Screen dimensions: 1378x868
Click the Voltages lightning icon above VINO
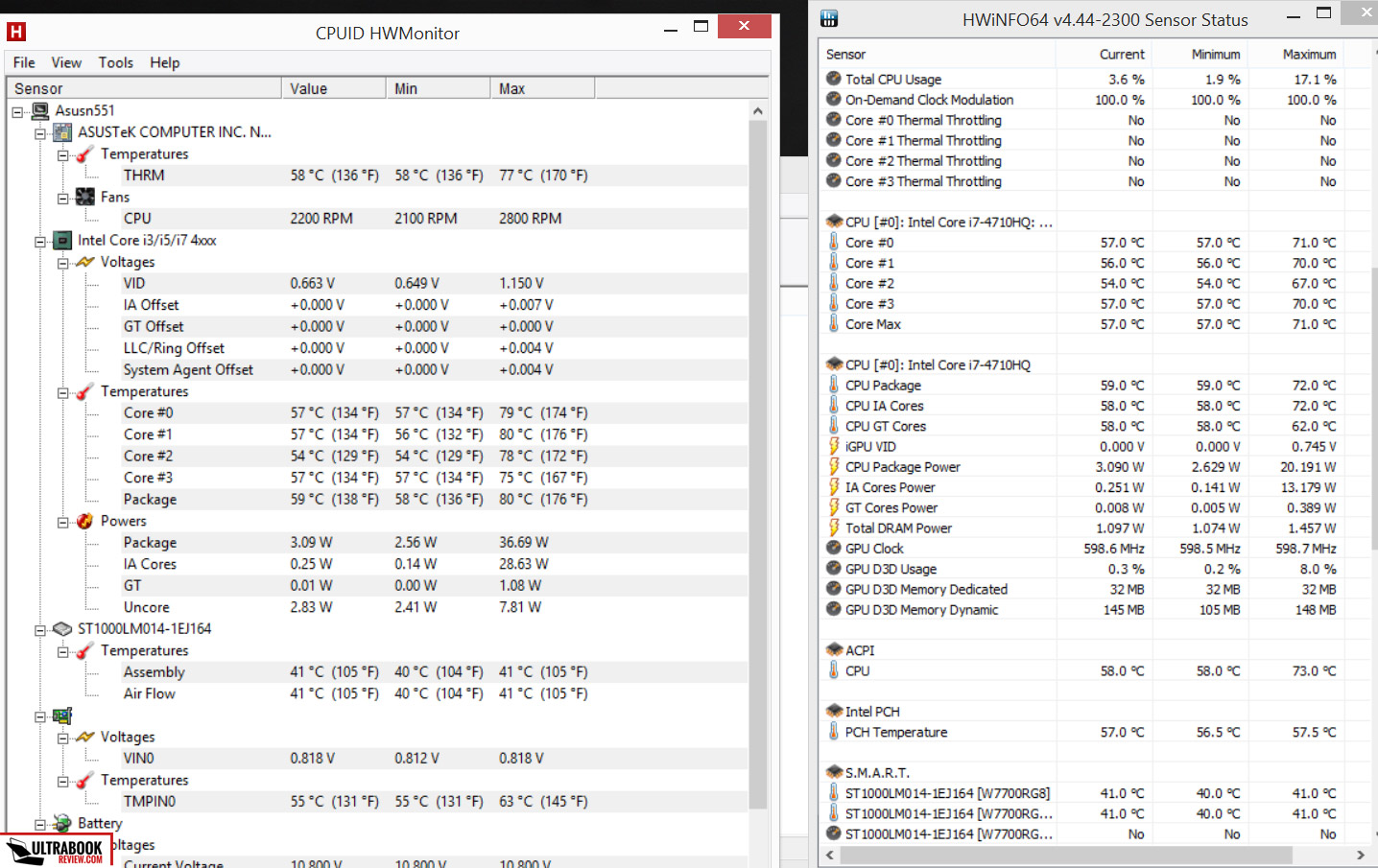84,737
